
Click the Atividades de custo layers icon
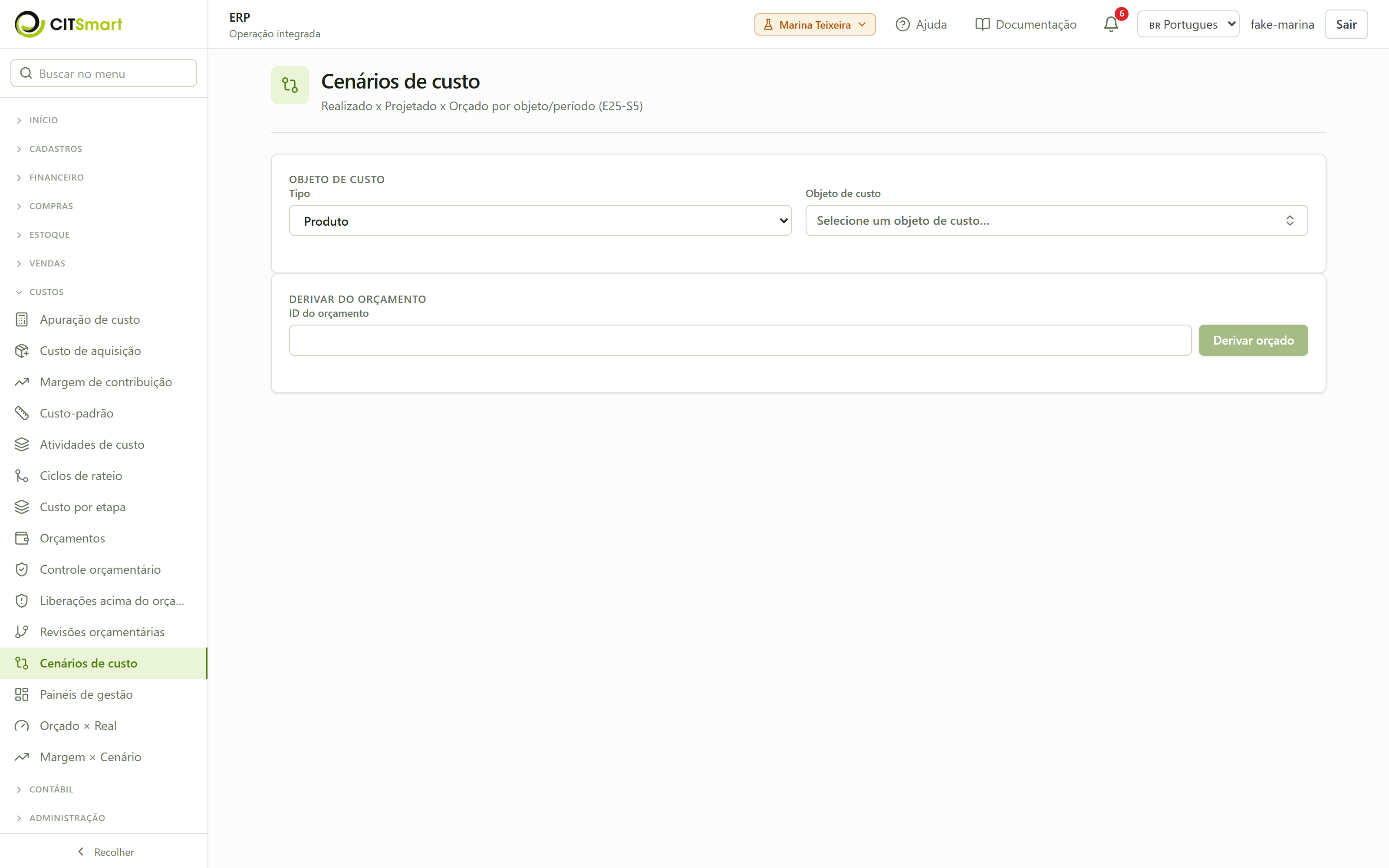tap(22, 444)
